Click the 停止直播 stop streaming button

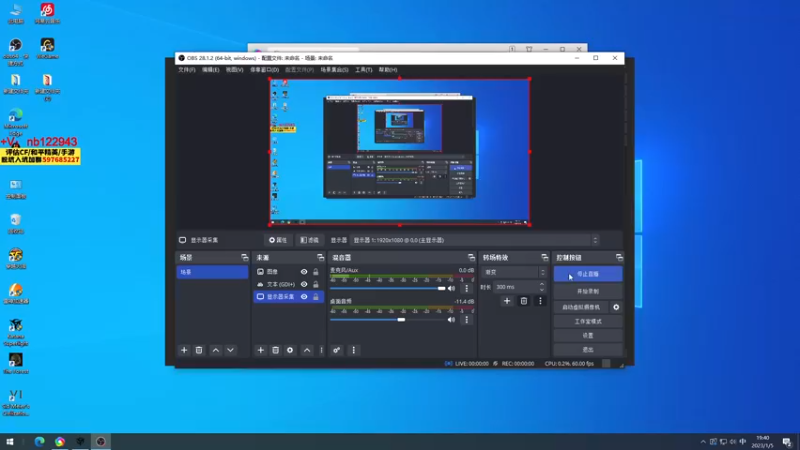click(588, 274)
